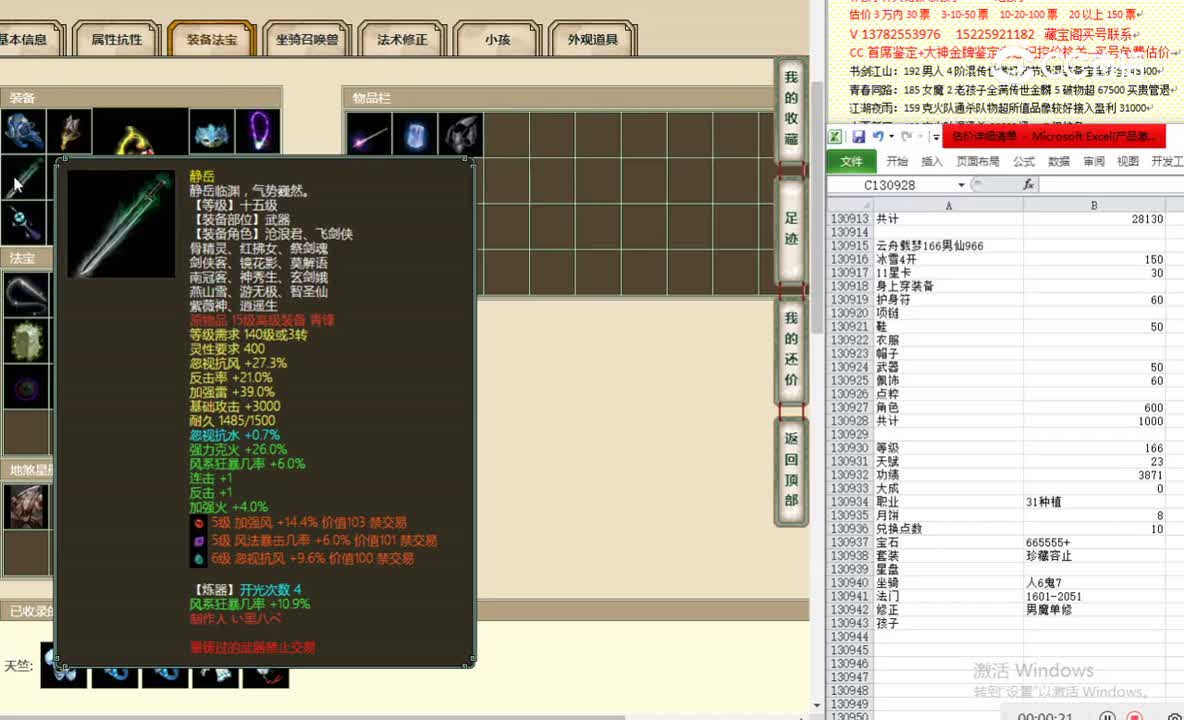Select the blue armor in equipment slots
The height and width of the screenshot is (720, 1184).
tap(23, 131)
